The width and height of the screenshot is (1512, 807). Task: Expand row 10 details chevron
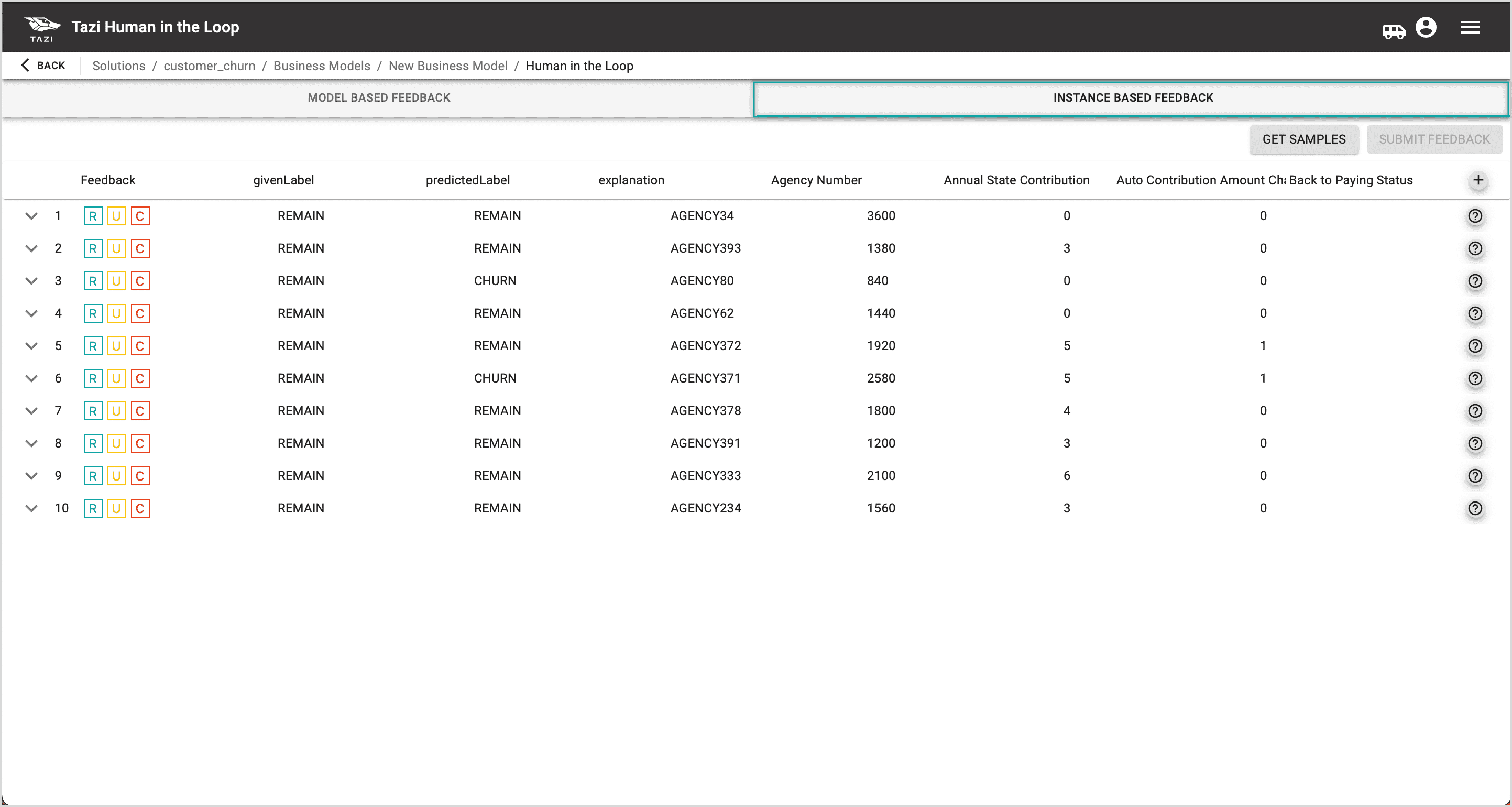tap(31, 508)
